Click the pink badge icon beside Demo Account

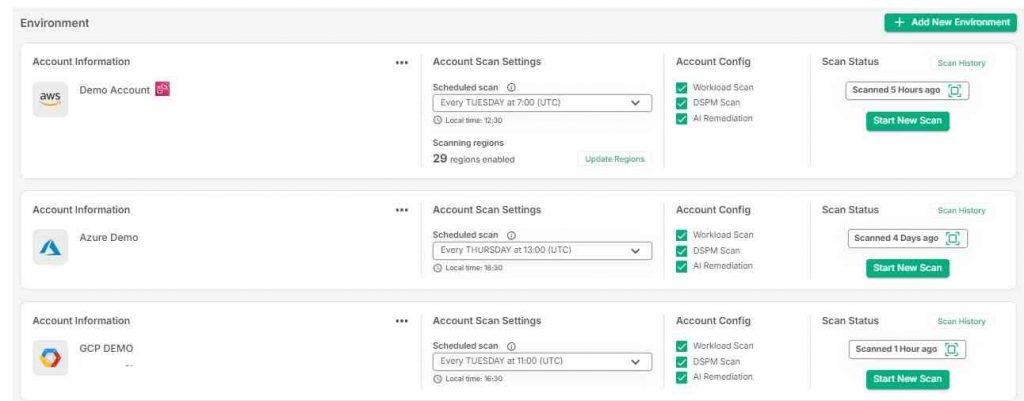pyautogui.click(x=161, y=90)
